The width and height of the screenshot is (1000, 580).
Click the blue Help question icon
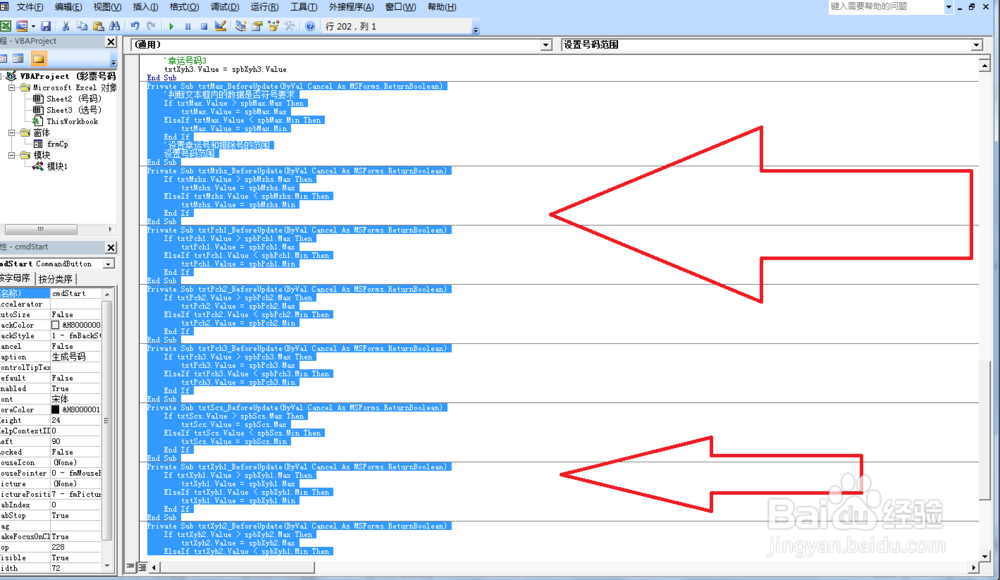(310, 26)
